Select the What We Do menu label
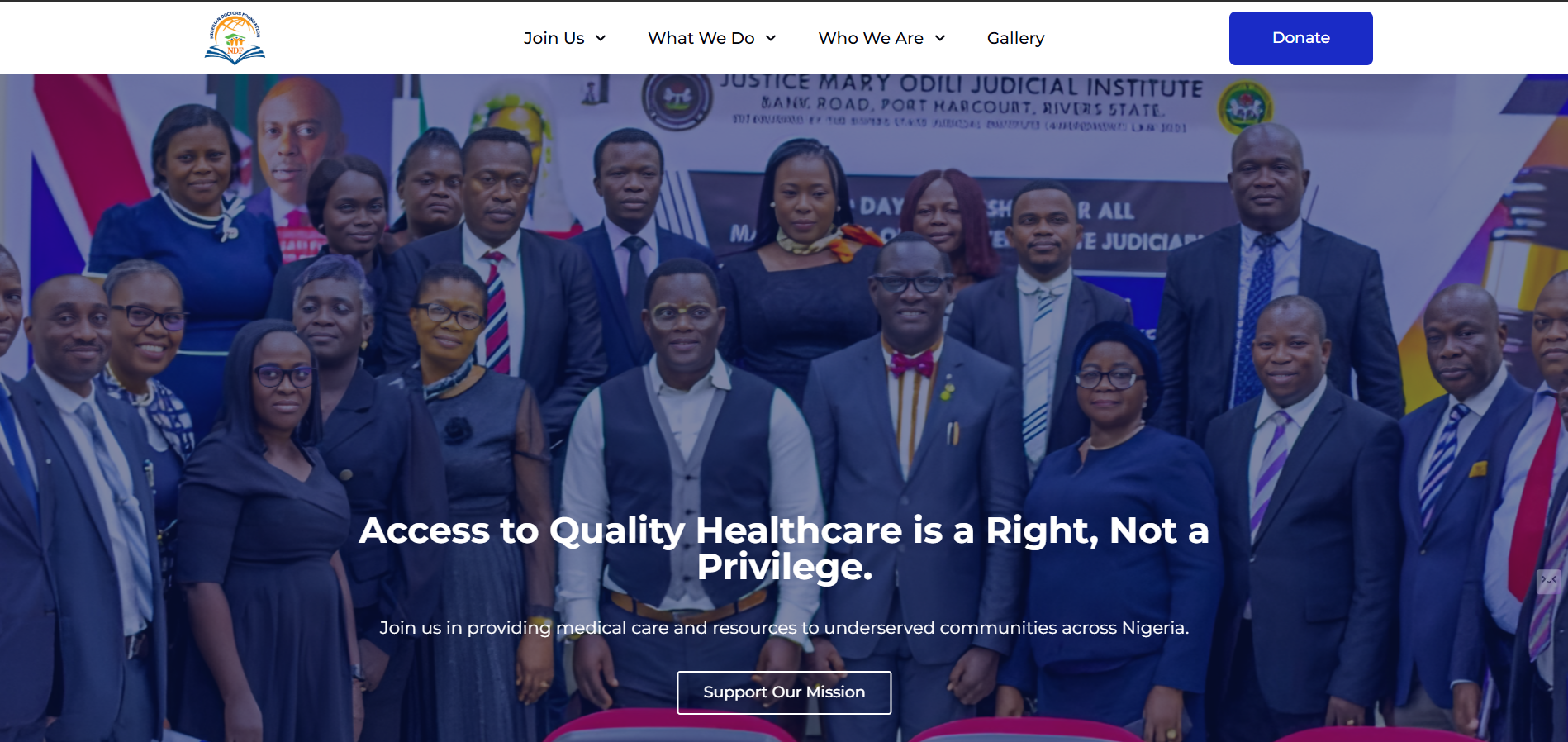1568x742 pixels. tap(701, 38)
